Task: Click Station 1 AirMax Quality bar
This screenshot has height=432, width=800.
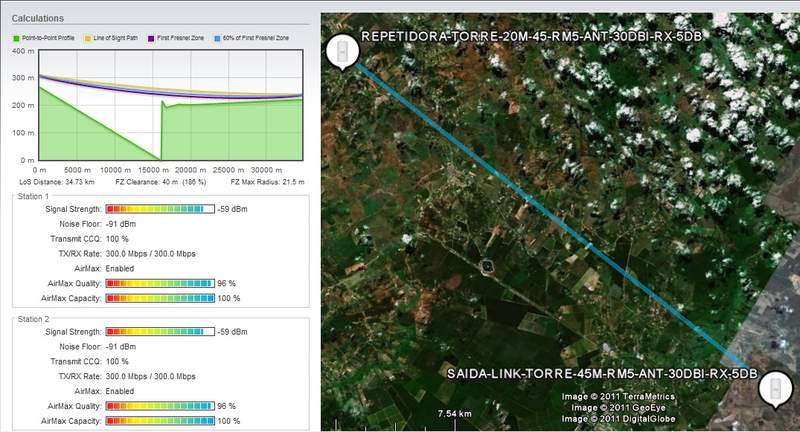Action: coord(160,283)
